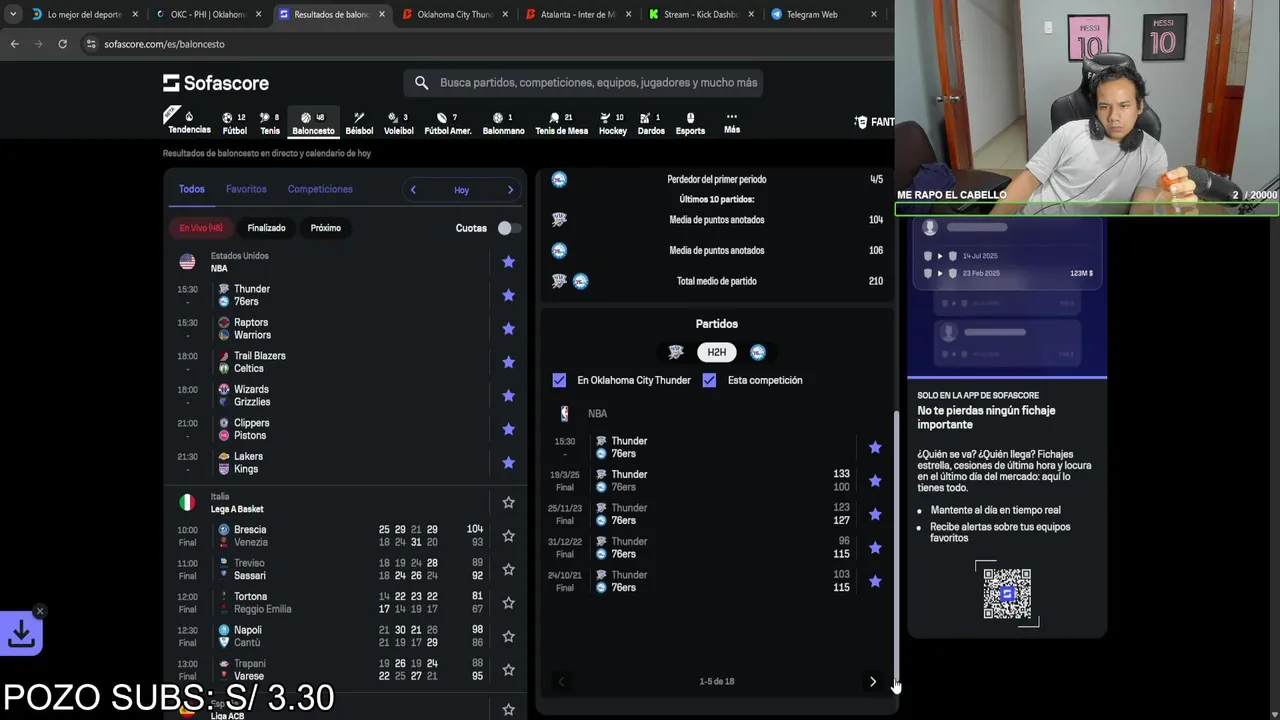Toggle favorite star for NBA league
This screenshot has width=1280, height=720.
pos(508,262)
